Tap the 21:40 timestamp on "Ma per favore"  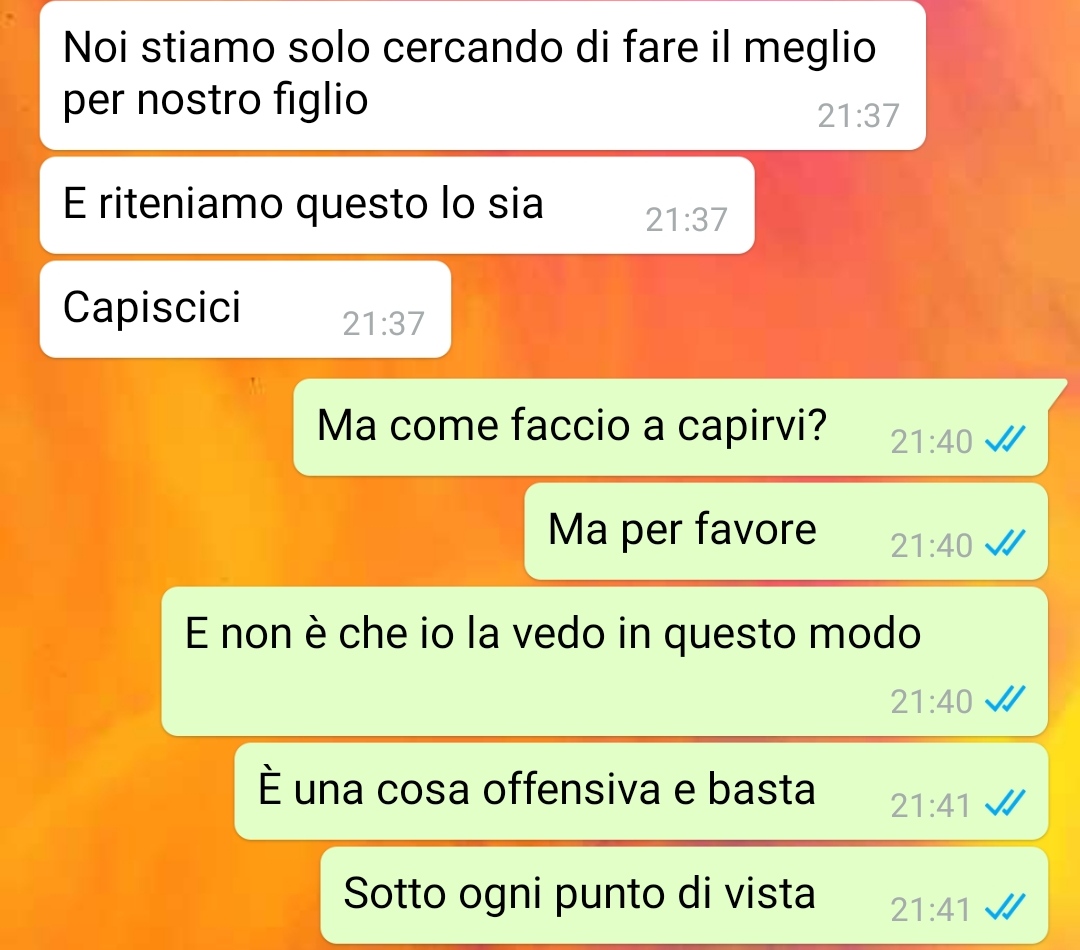click(x=931, y=545)
